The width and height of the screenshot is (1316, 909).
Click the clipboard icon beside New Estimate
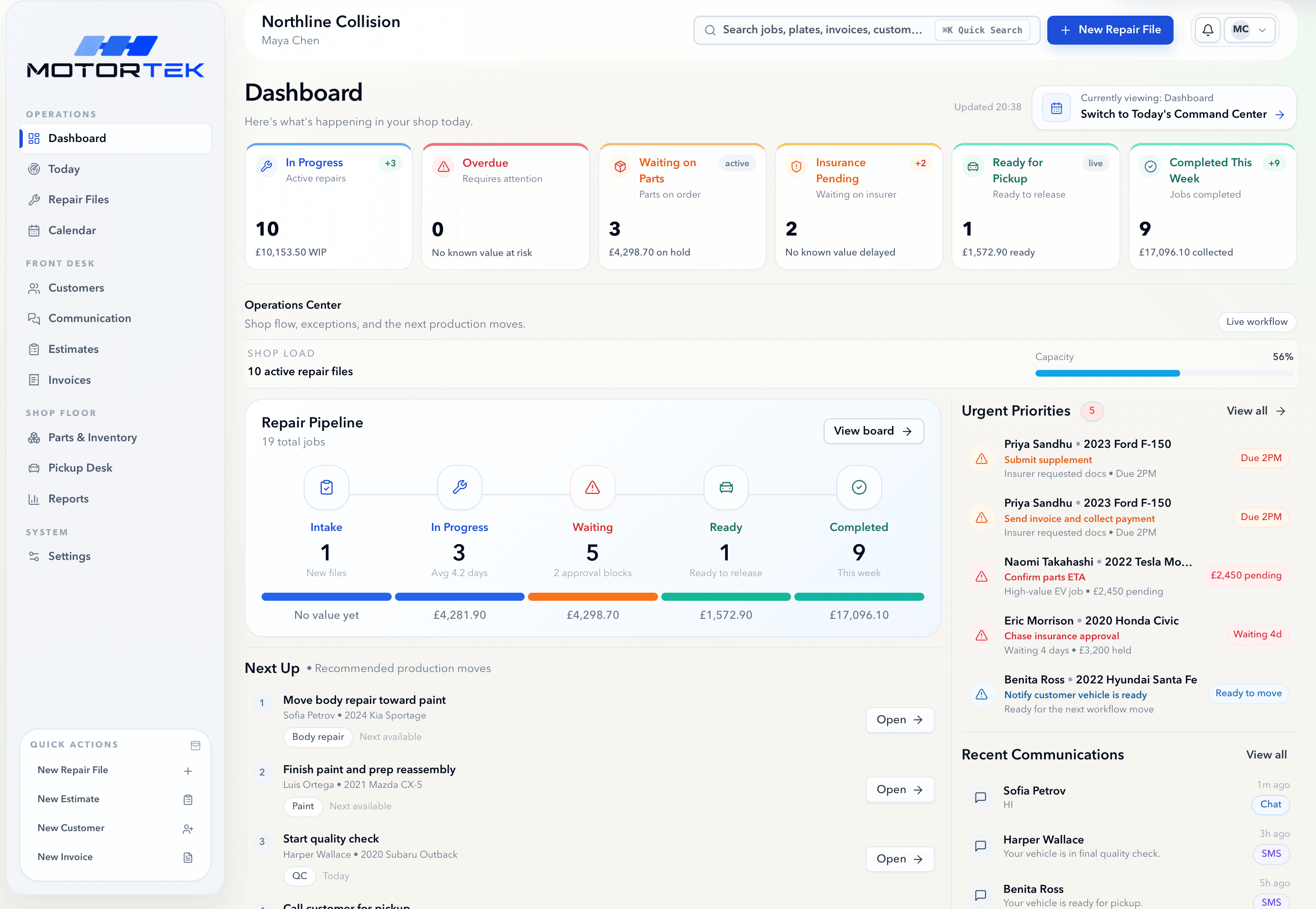[x=188, y=800]
